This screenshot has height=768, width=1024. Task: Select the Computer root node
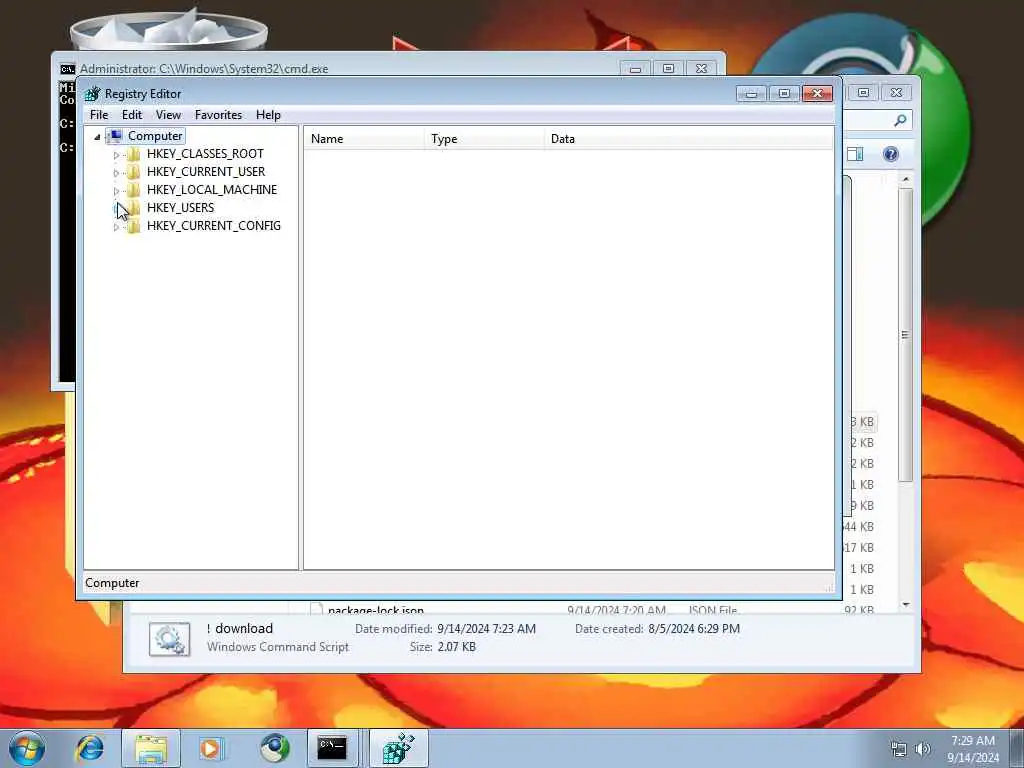[155, 136]
